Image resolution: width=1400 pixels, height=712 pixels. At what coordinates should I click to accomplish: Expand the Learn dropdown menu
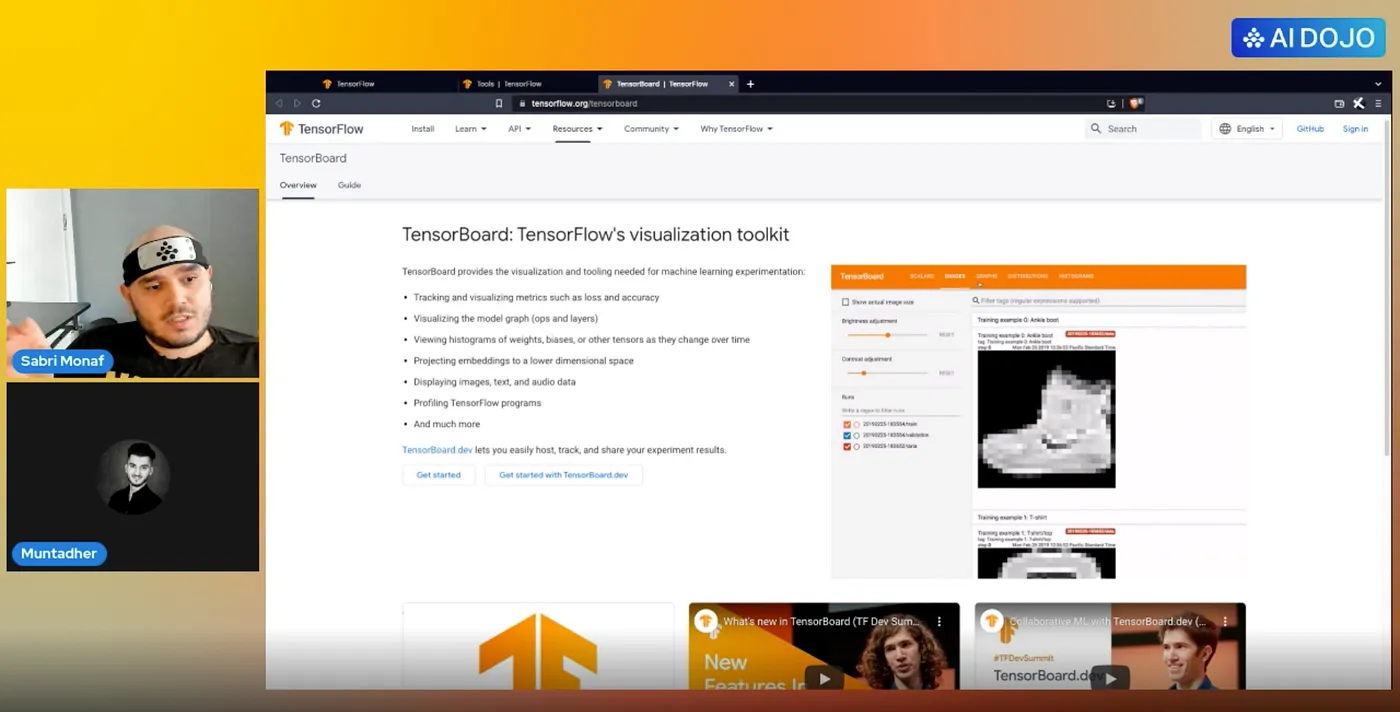point(470,129)
